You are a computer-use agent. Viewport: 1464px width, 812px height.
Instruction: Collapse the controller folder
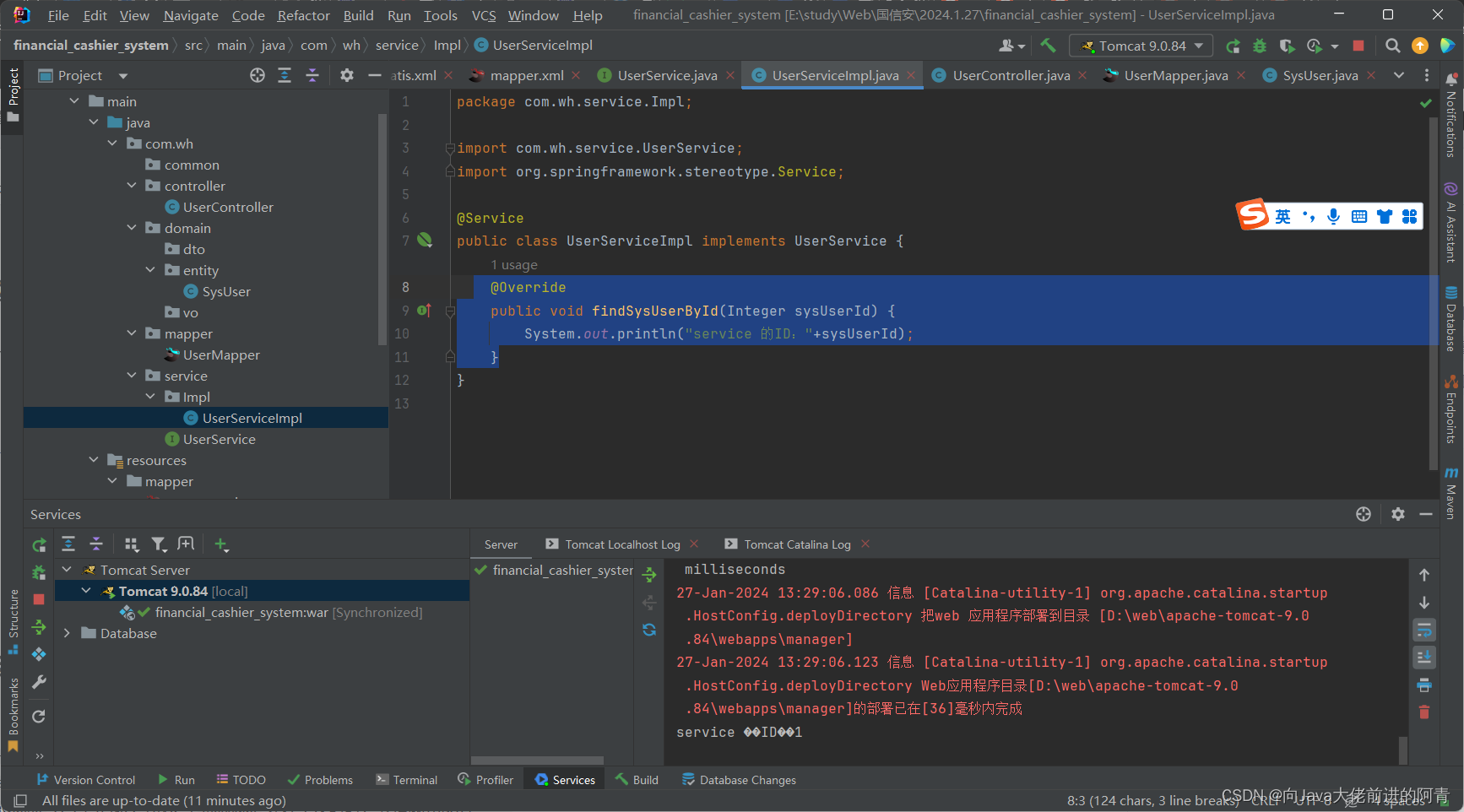(x=132, y=186)
